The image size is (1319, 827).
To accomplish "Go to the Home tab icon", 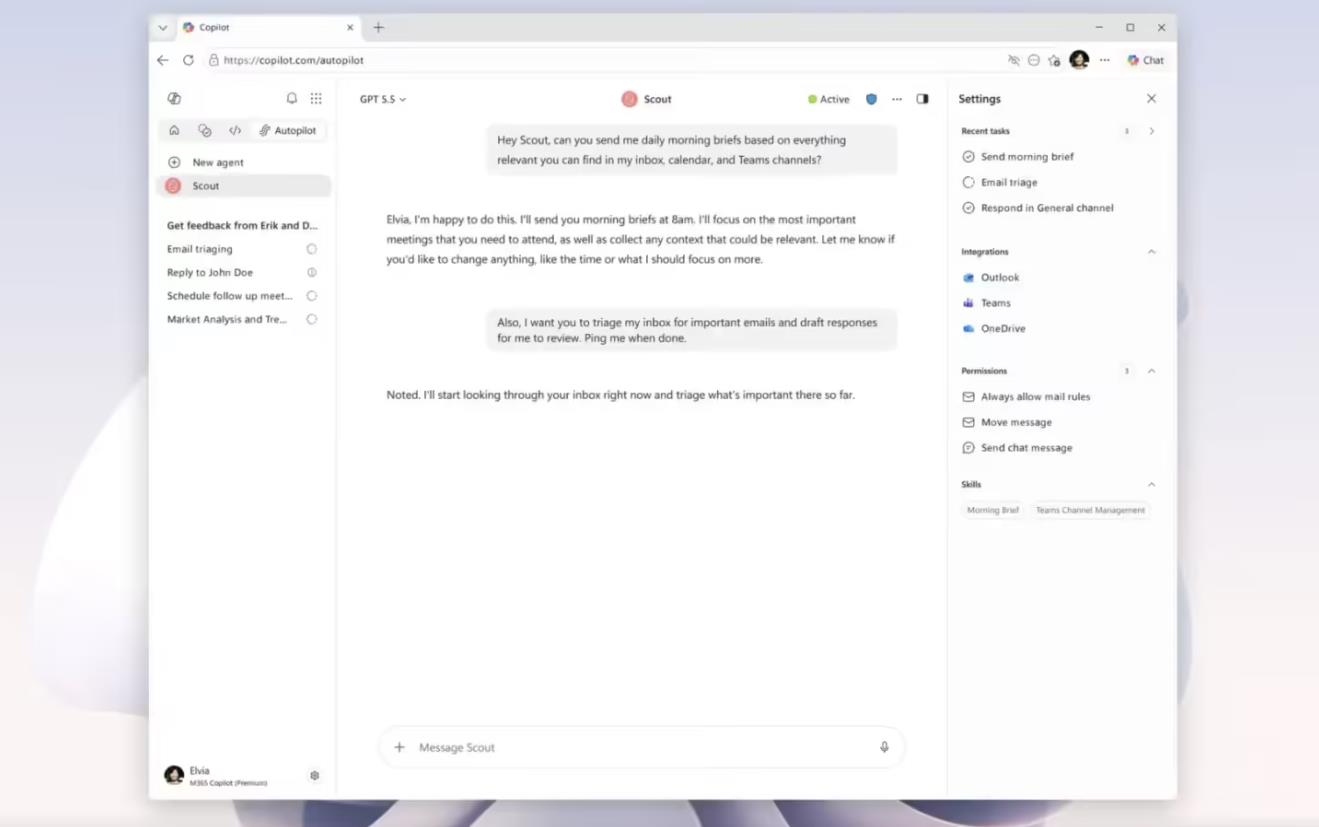I will [x=174, y=130].
